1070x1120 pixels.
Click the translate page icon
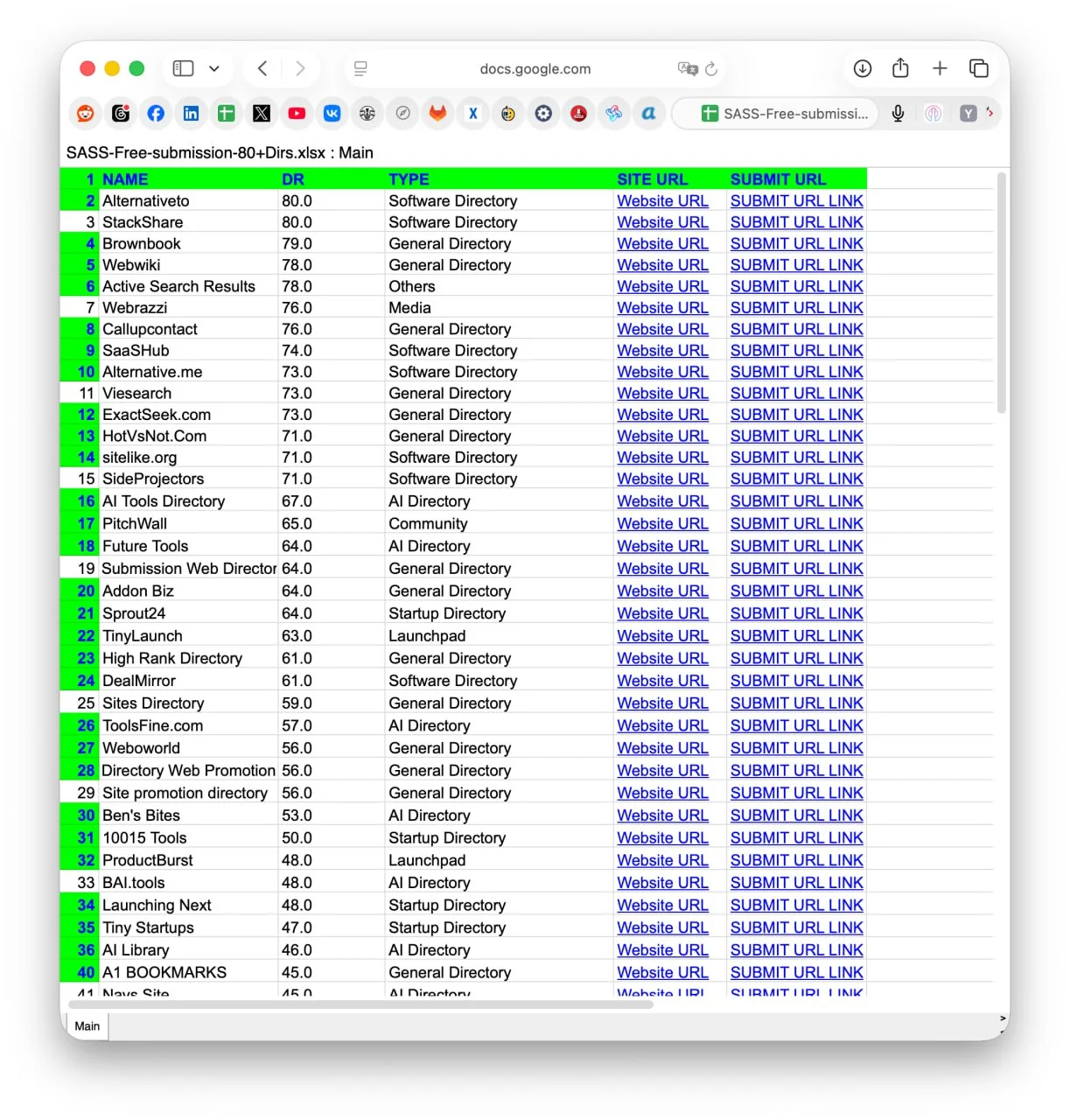[x=687, y=68]
